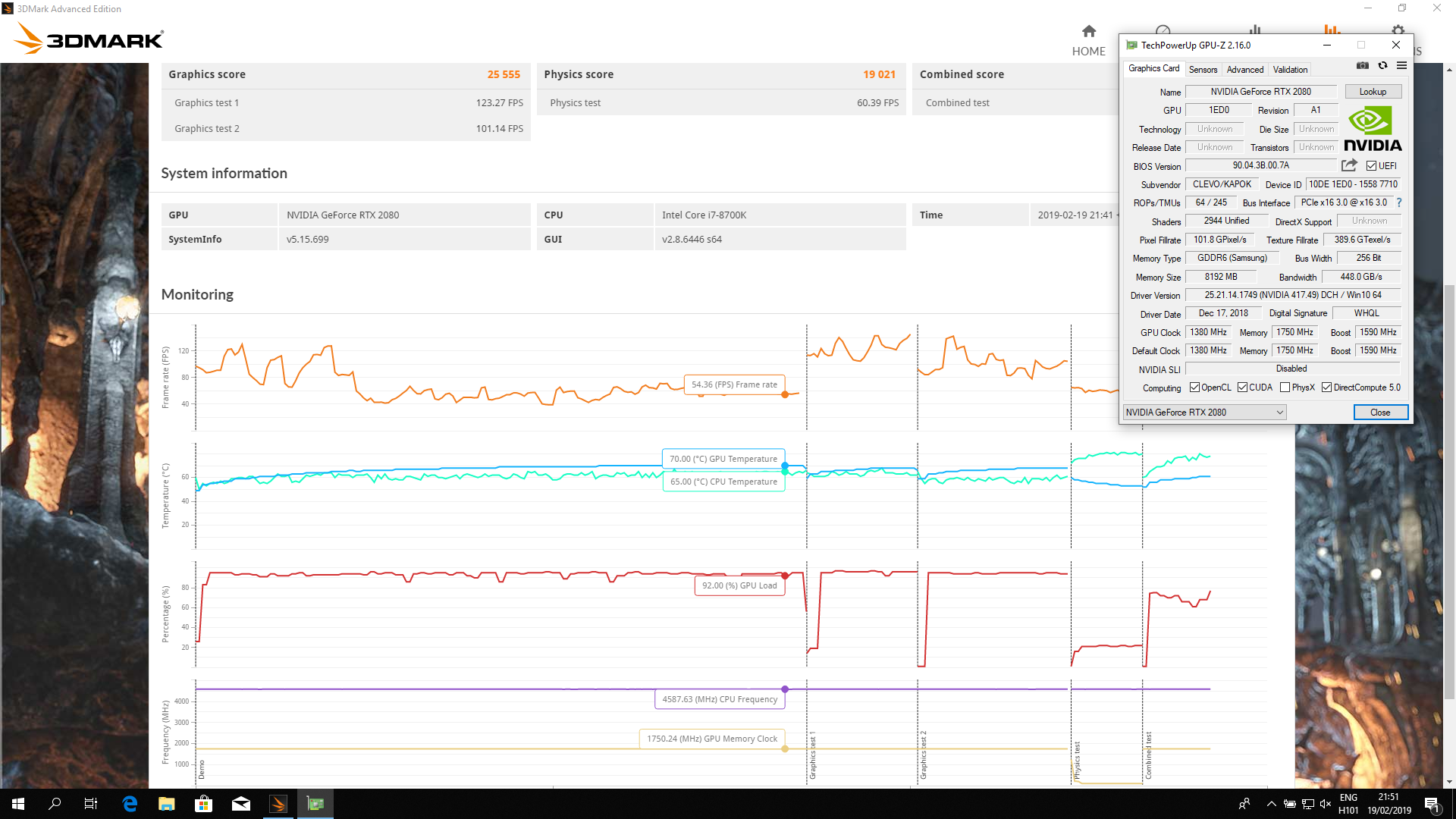The image size is (1456, 819).
Task: Click the Lookup button in GPU-Z
Action: pyautogui.click(x=1373, y=92)
